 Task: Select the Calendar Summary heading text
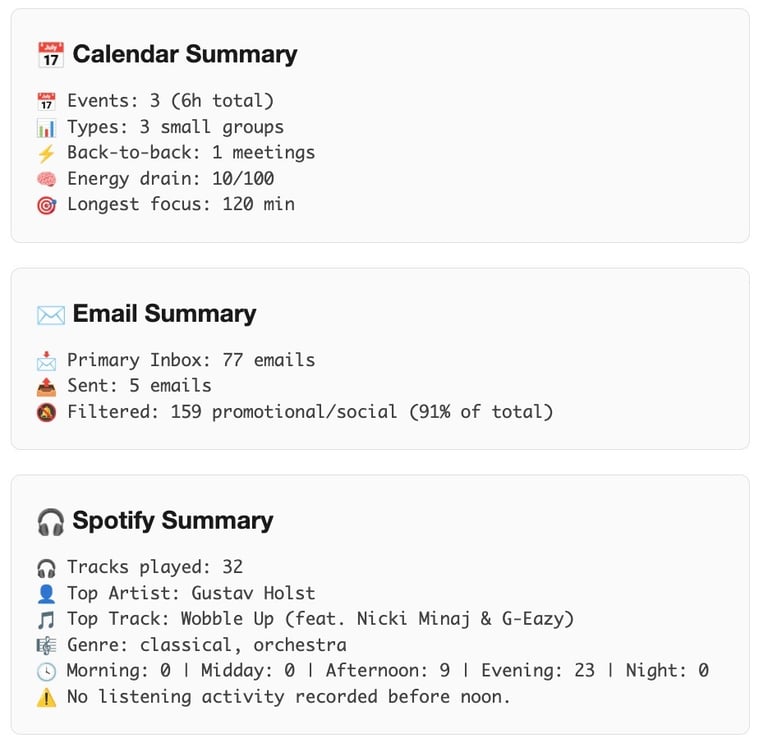point(185,54)
